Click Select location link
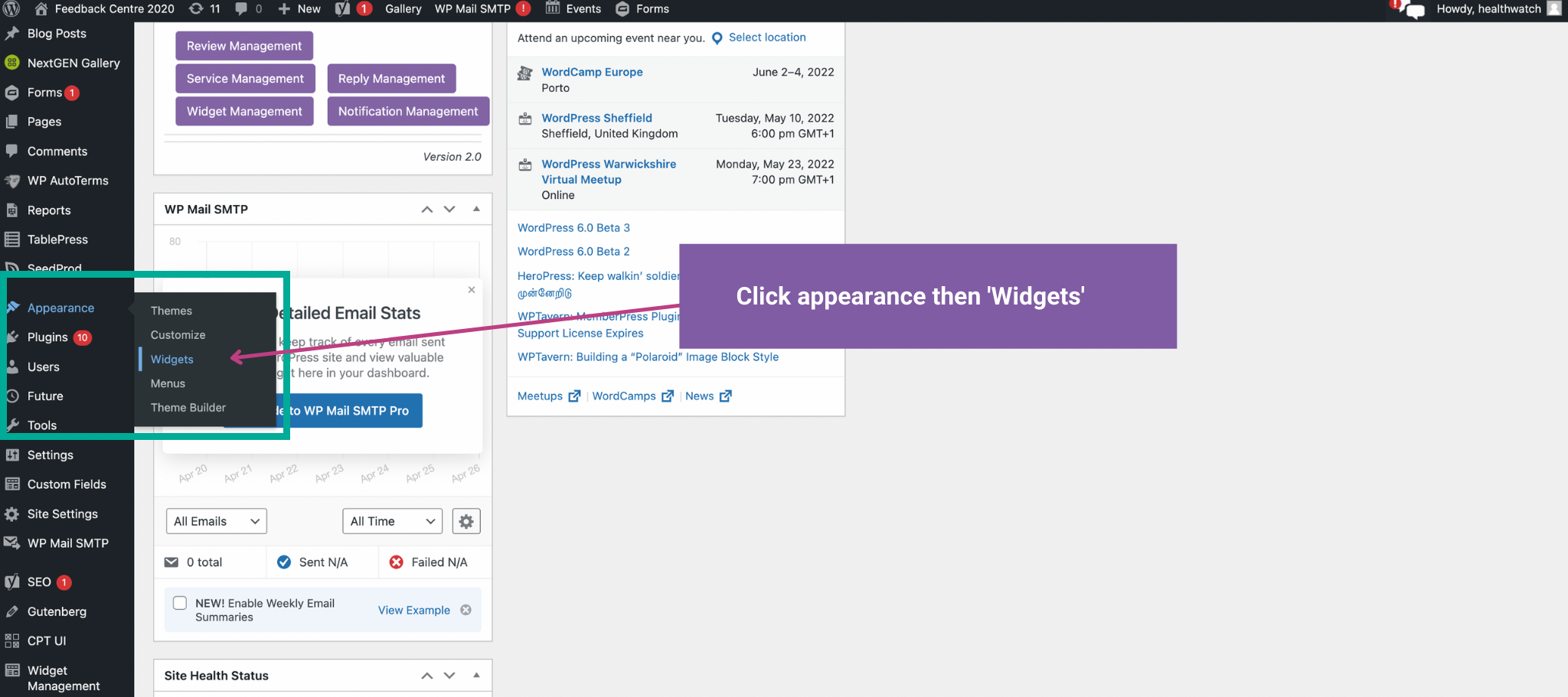Image resolution: width=1568 pixels, height=697 pixels. (767, 37)
